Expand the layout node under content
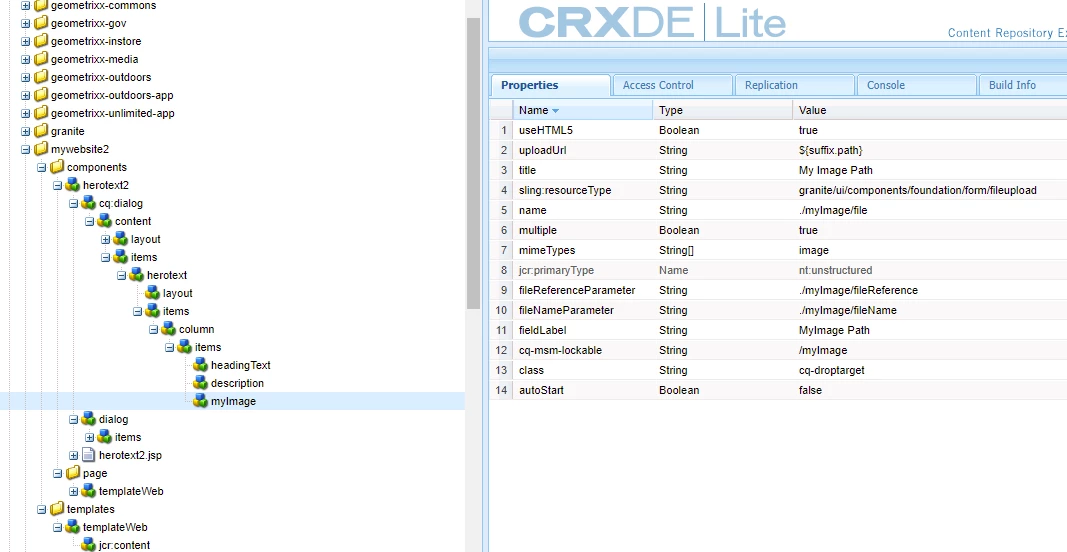 coord(105,240)
